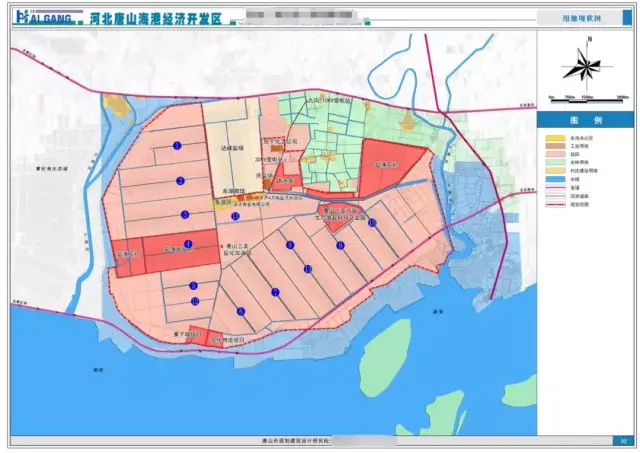Click marker 4 in the red plot
Screen dimensions: 640x453
click(187, 244)
